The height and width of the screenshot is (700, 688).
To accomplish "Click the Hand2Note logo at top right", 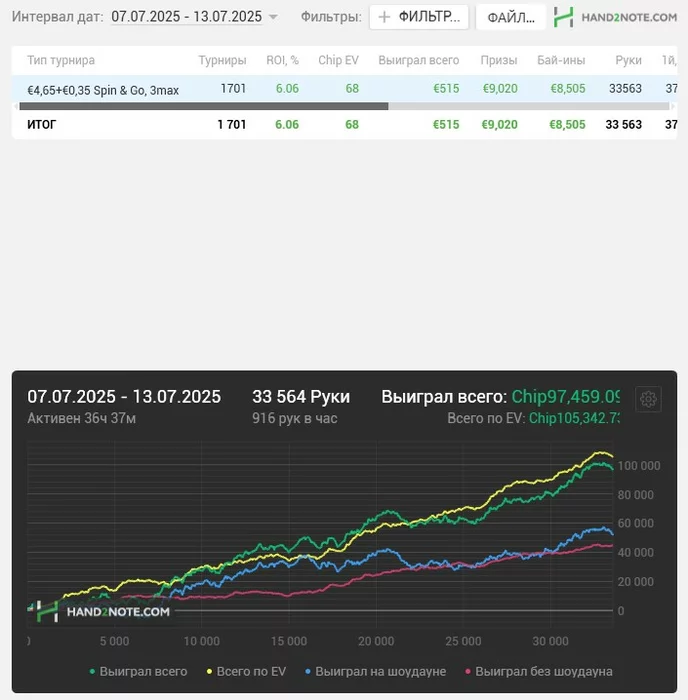I will click(615, 17).
